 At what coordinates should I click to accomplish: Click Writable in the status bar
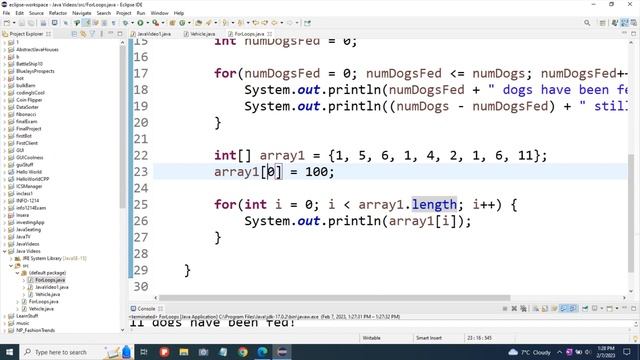coord(371,338)
